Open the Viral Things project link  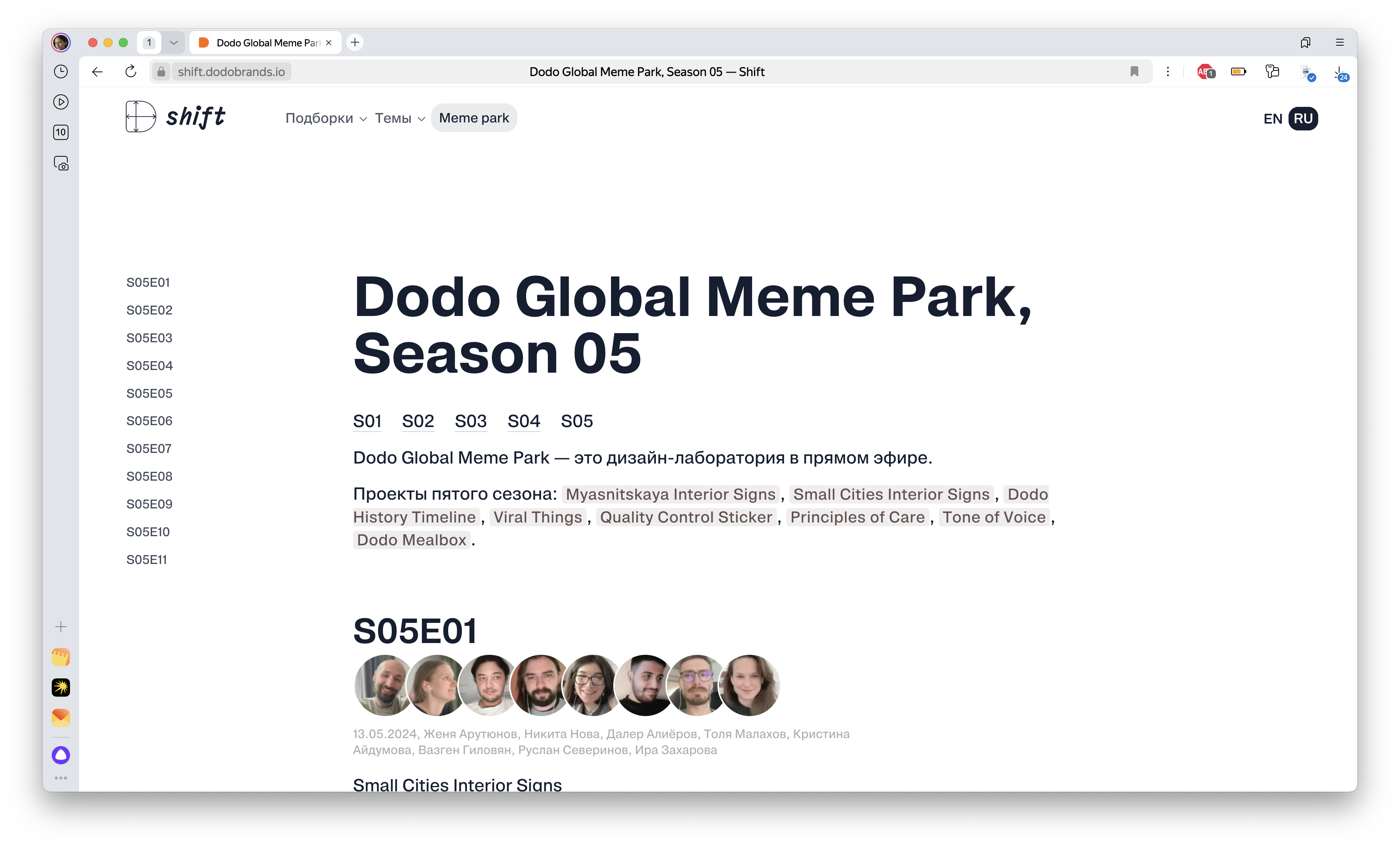(538, 518)
